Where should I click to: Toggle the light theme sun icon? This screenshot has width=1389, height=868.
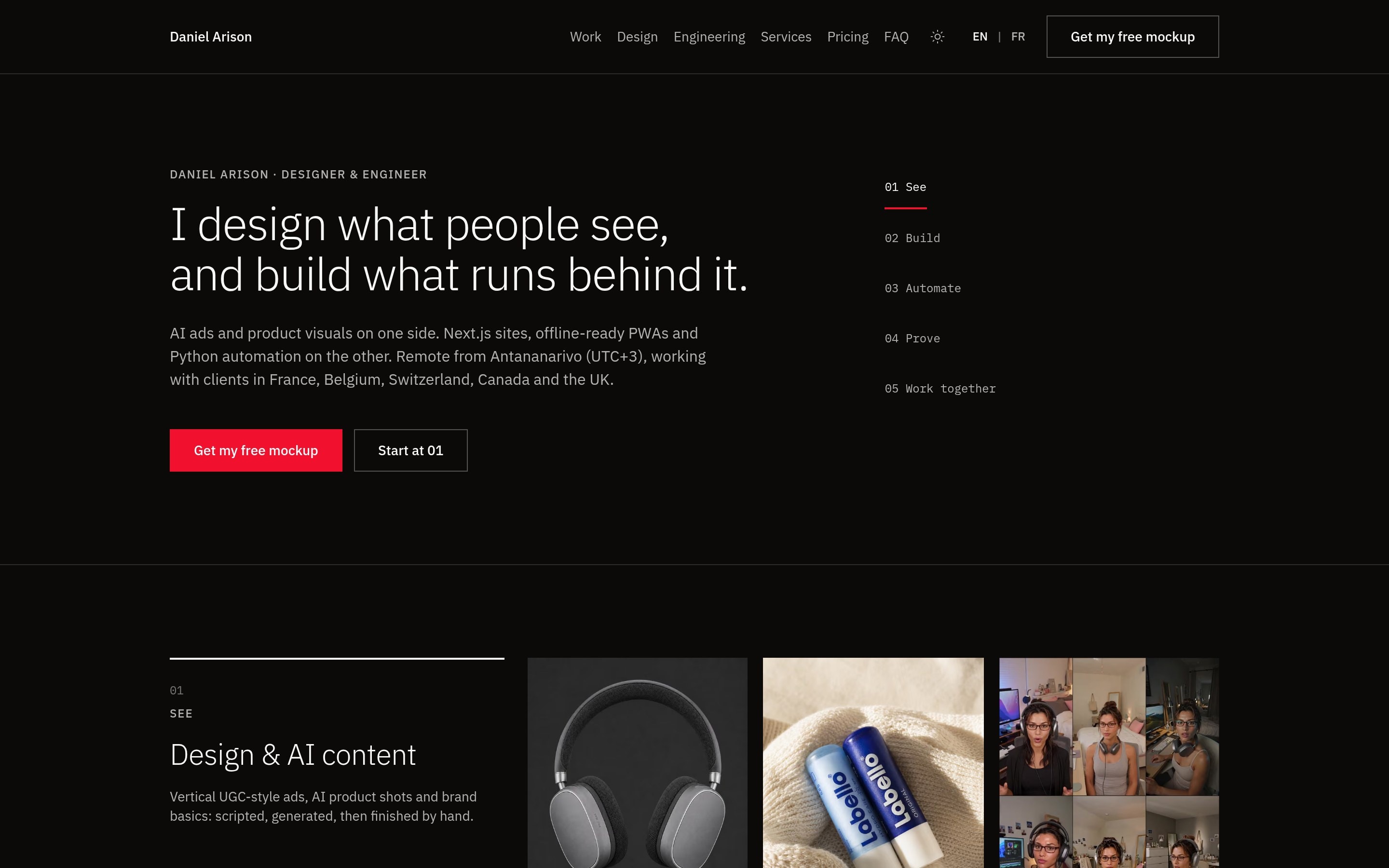(x=937, y=37)
